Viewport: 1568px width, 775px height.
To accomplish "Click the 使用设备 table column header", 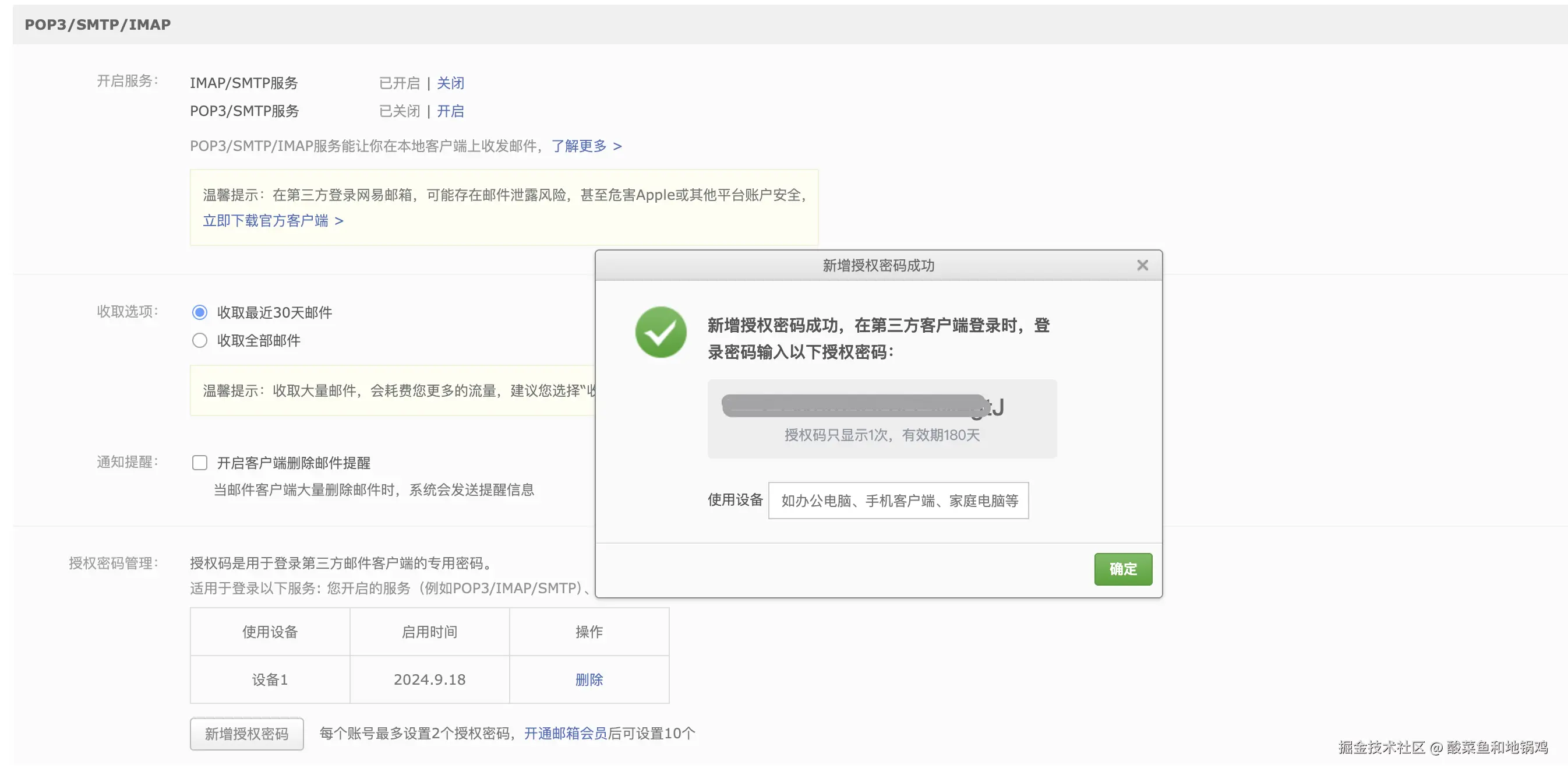I will tap(270, 632).
